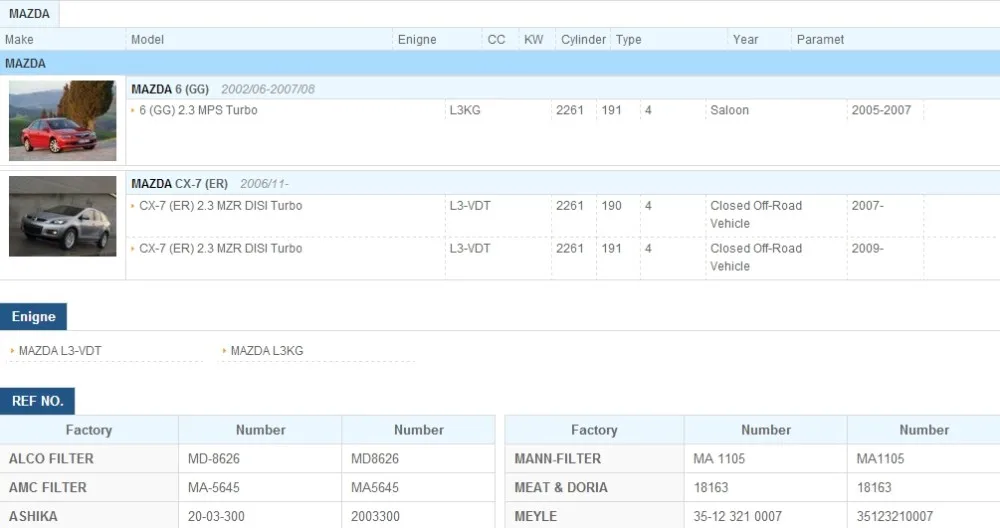Click the Model column header
This screenshot has width=1000, height=528.
point(147,40)
